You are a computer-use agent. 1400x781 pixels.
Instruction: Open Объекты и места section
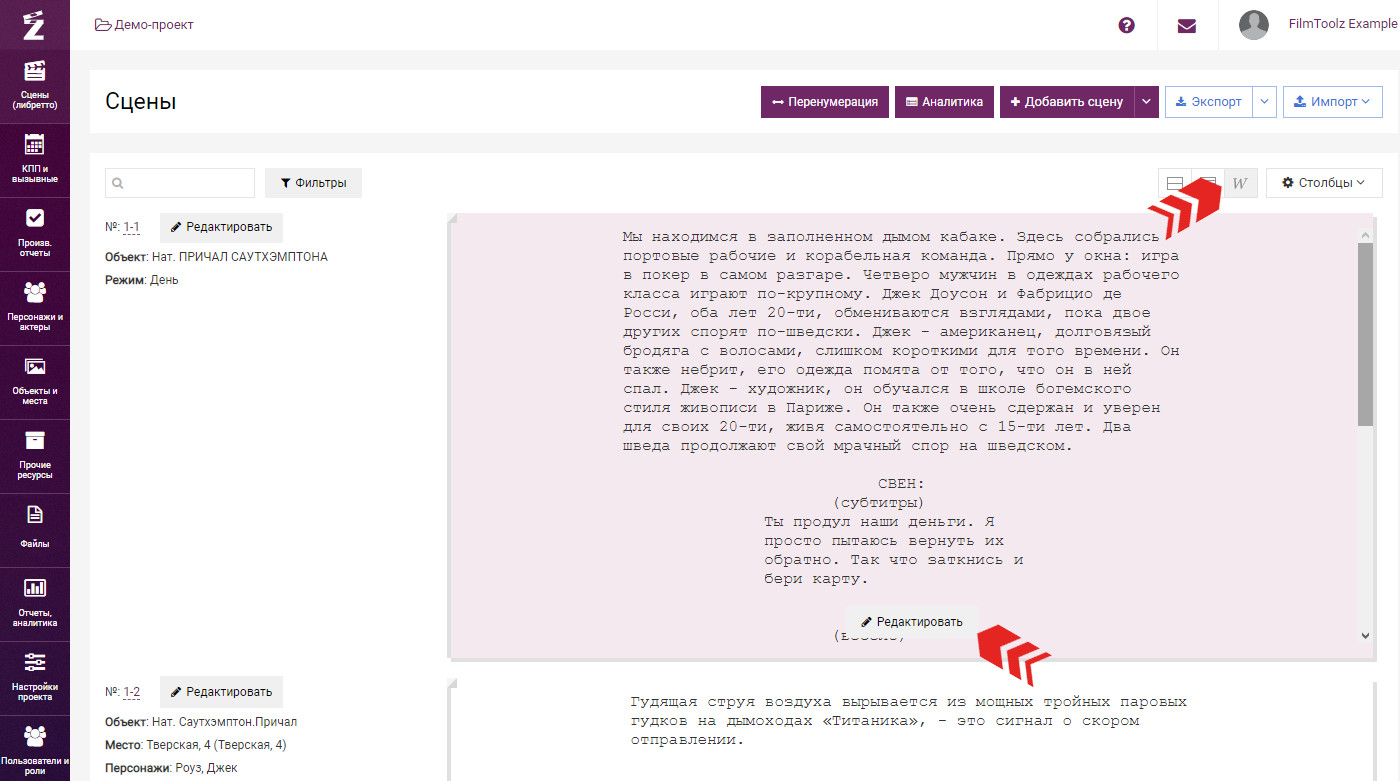click(35, 382)
